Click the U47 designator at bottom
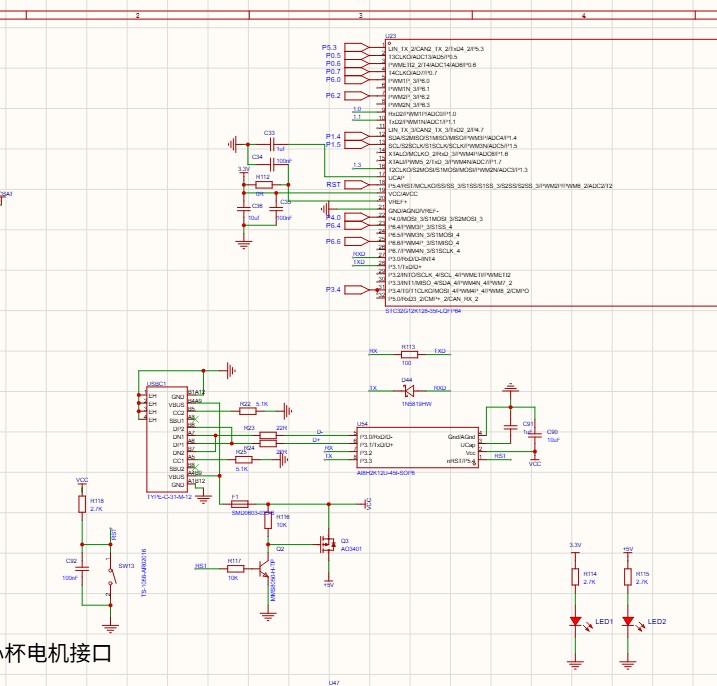The image size is (717, 686). pyautogui.click(x=334, y=683)
